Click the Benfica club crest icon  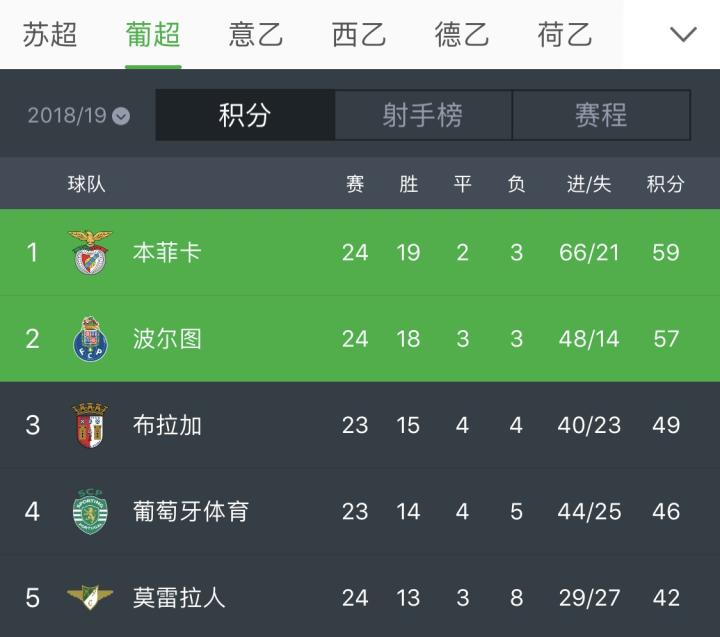point(91,252)
